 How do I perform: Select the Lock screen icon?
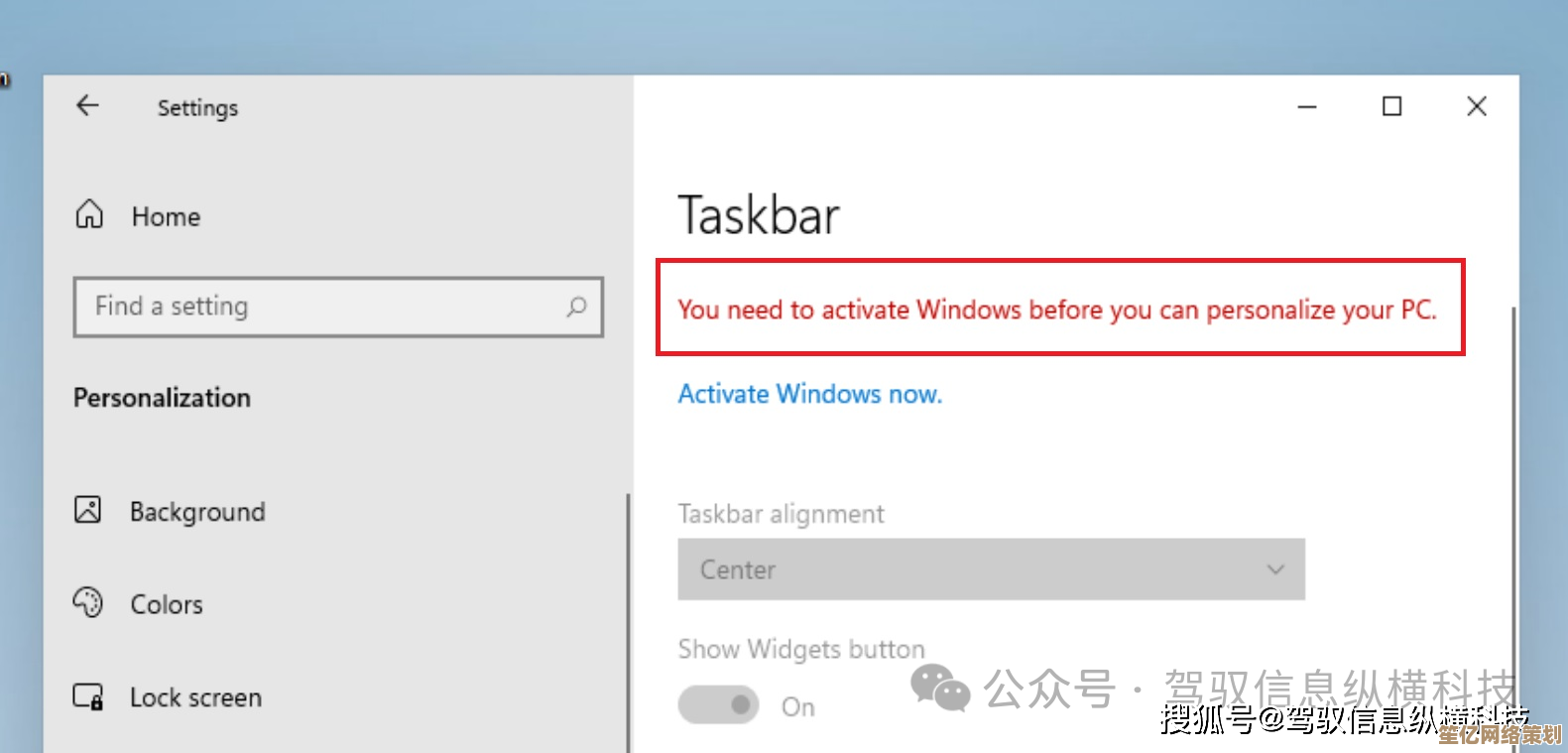pos(88,696)
